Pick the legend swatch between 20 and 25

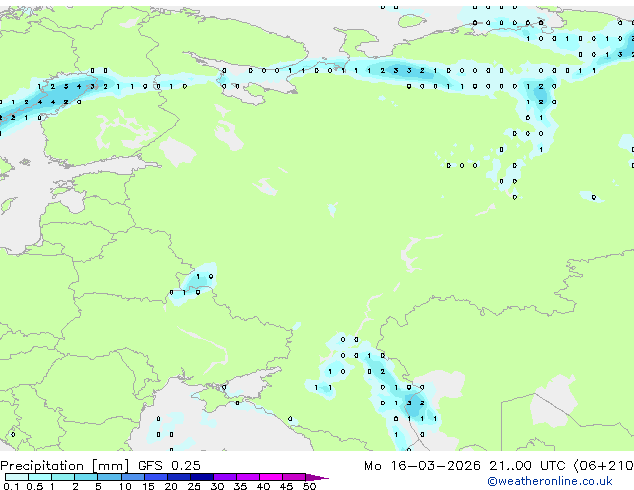click(179, 477)
